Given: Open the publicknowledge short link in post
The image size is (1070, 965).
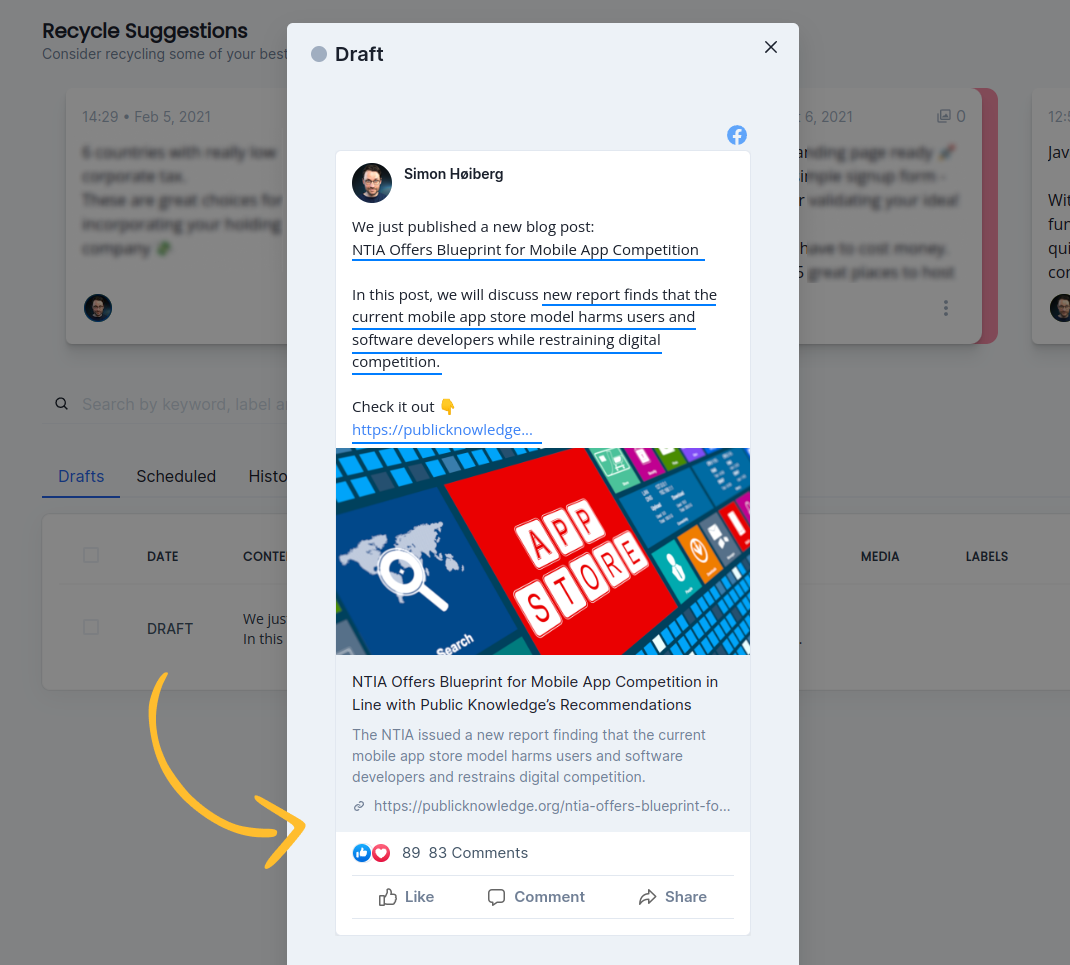Looking at the screenshot, I should point(442,430).
